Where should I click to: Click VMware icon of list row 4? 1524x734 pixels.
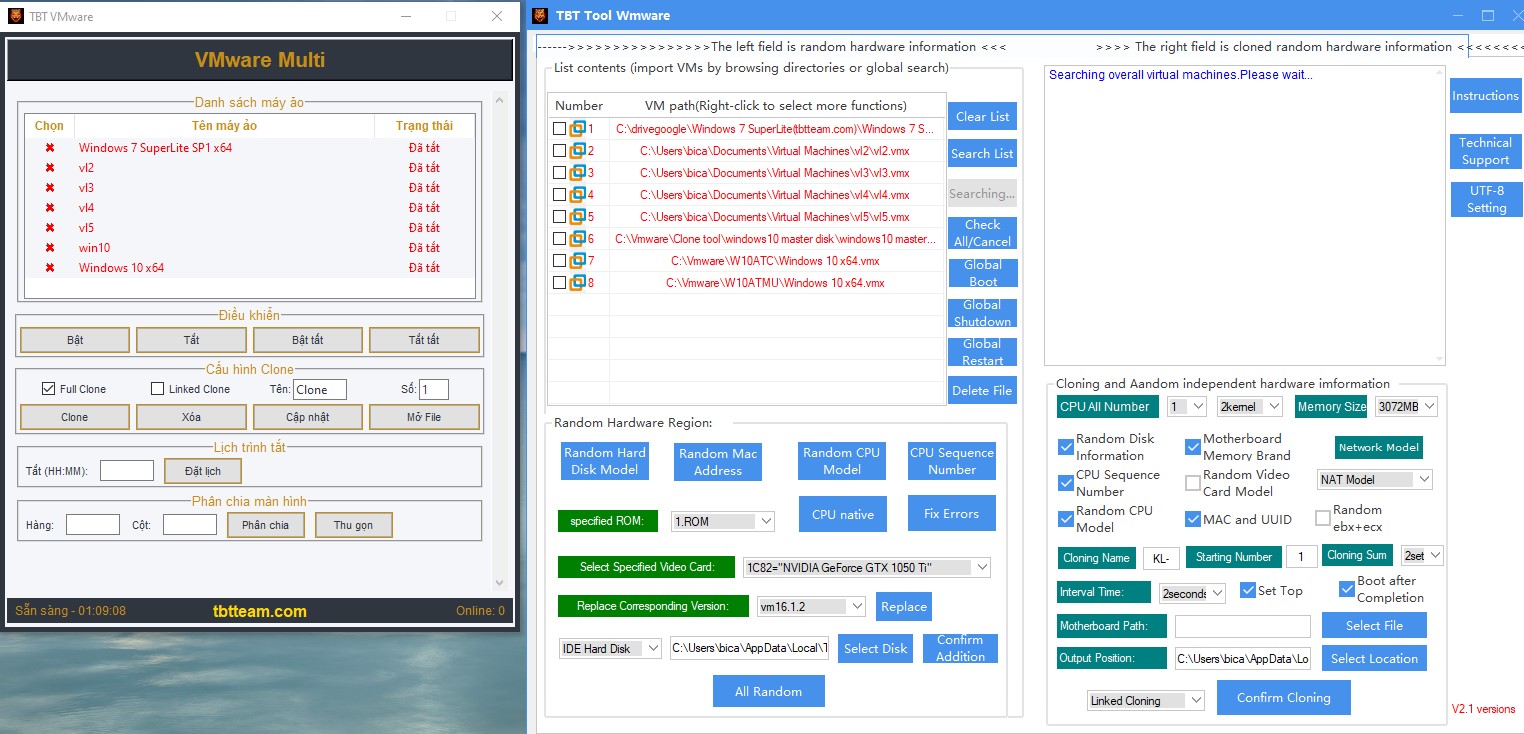tap(577, 195)
